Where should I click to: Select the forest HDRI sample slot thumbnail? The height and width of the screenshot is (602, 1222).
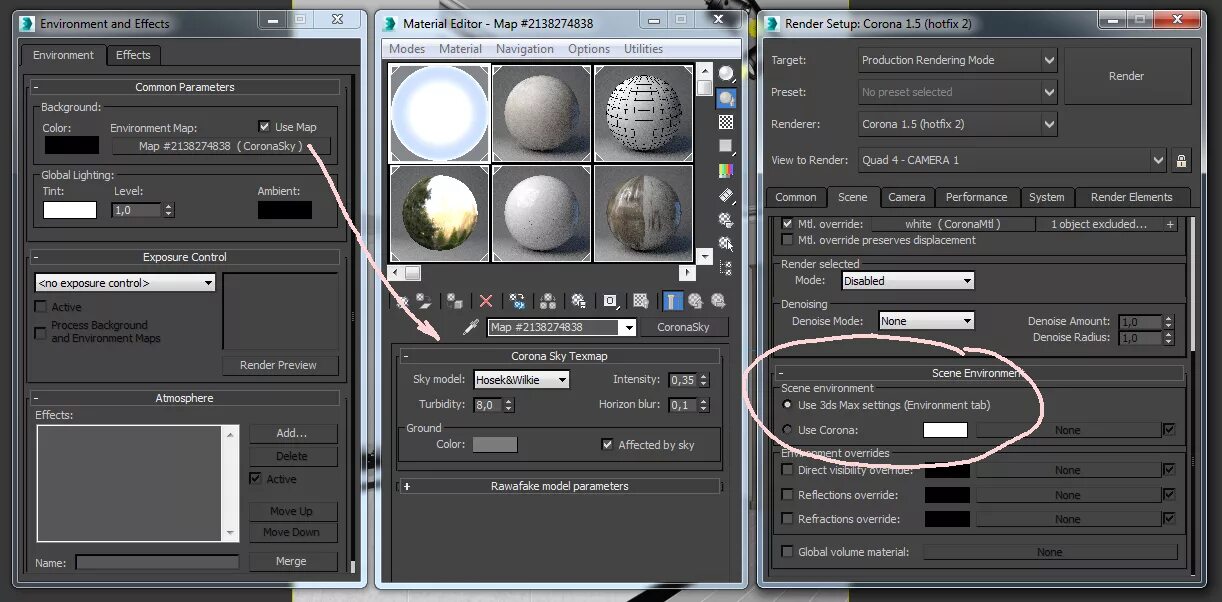pos(439,214)
